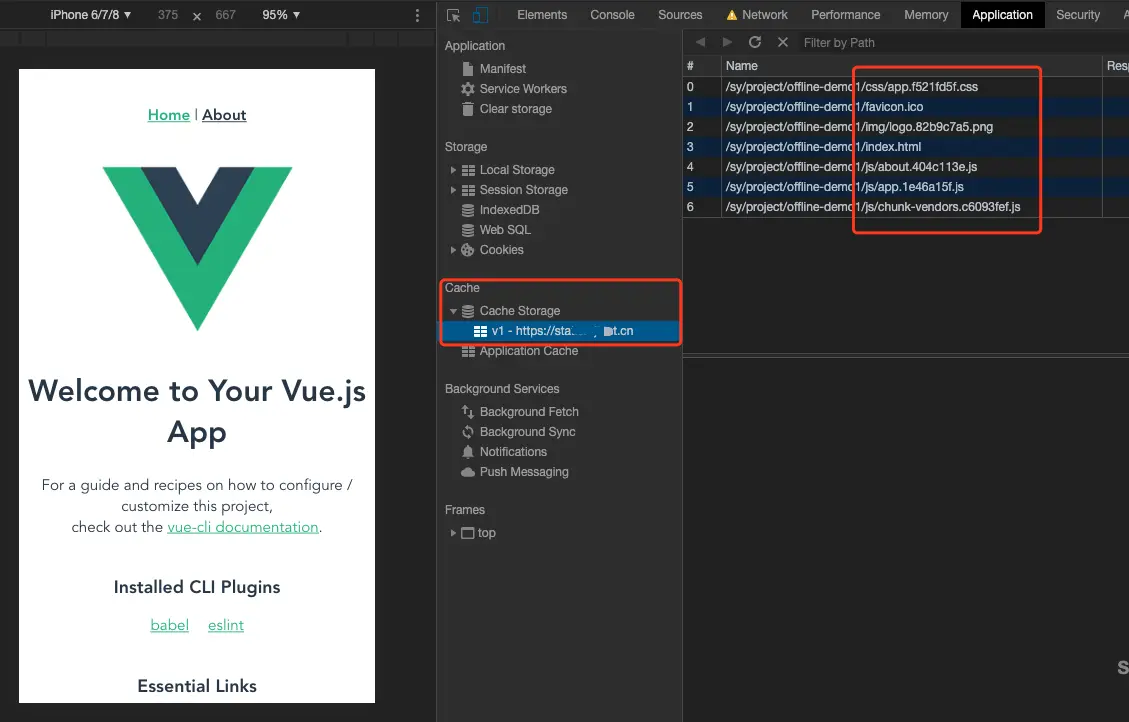Viewport: 1129px width, 722px height.
Task: Open Push Messaging service
Action: [x=524, y=472]
